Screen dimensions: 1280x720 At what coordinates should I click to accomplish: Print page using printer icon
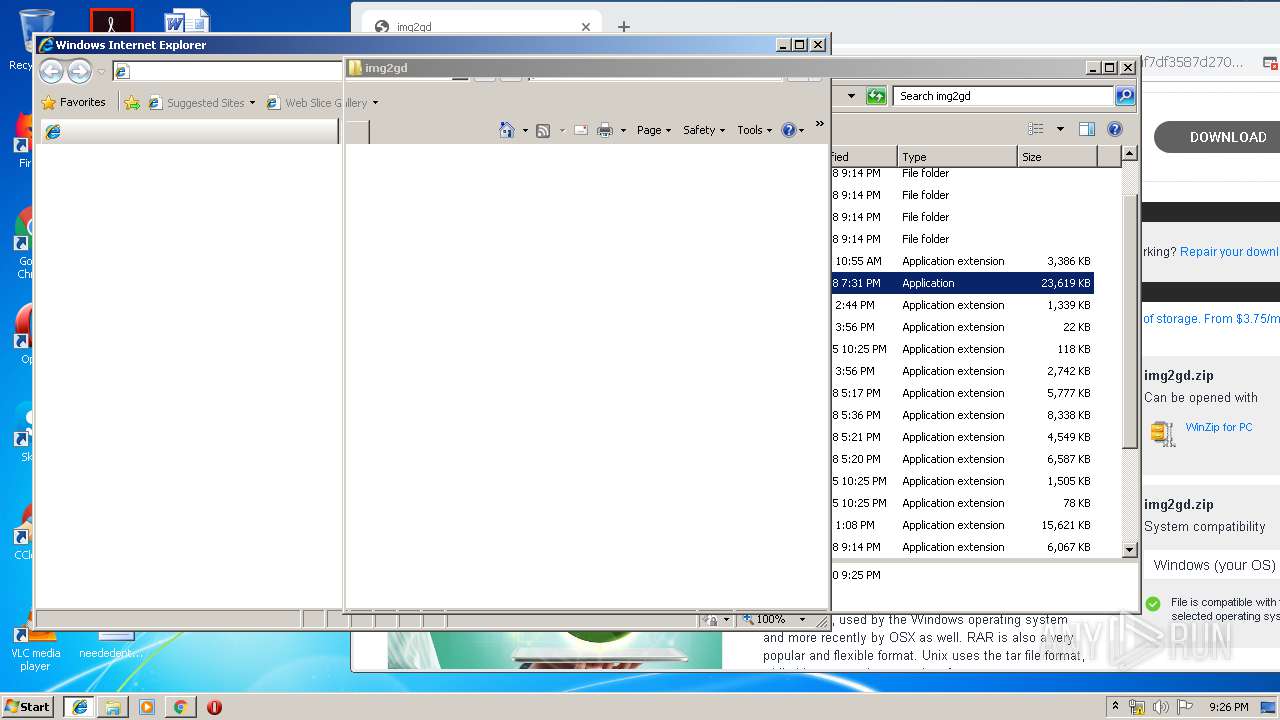click(605, 130)
